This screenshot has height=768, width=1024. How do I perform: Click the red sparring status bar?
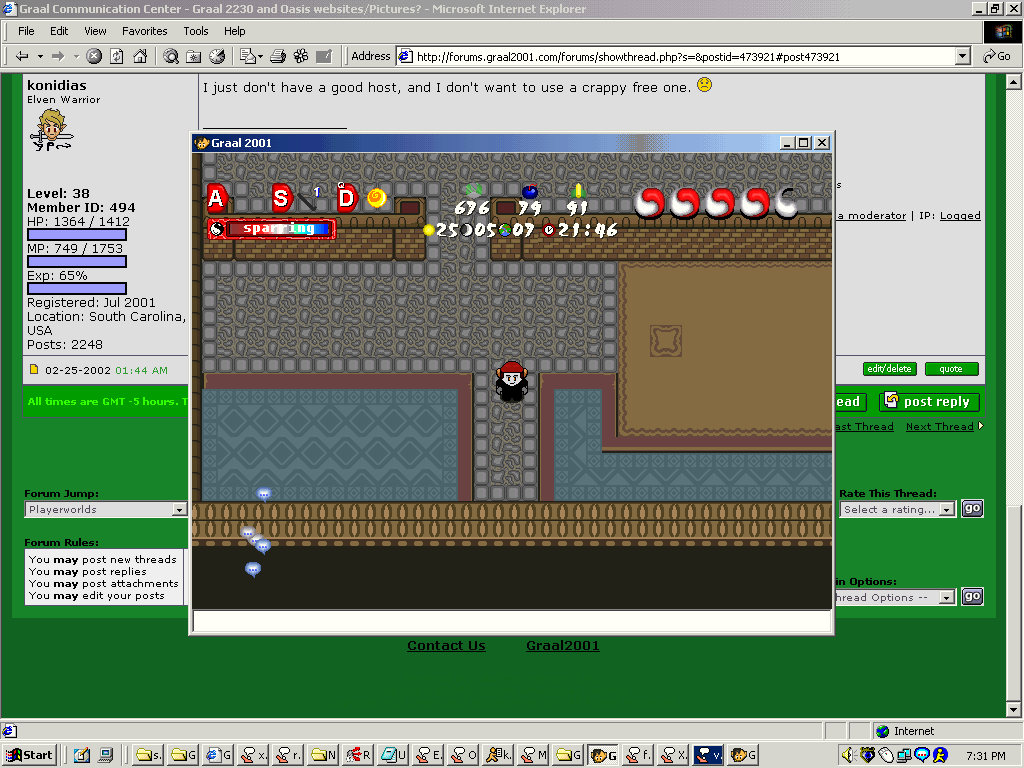(x=272, y=229)
